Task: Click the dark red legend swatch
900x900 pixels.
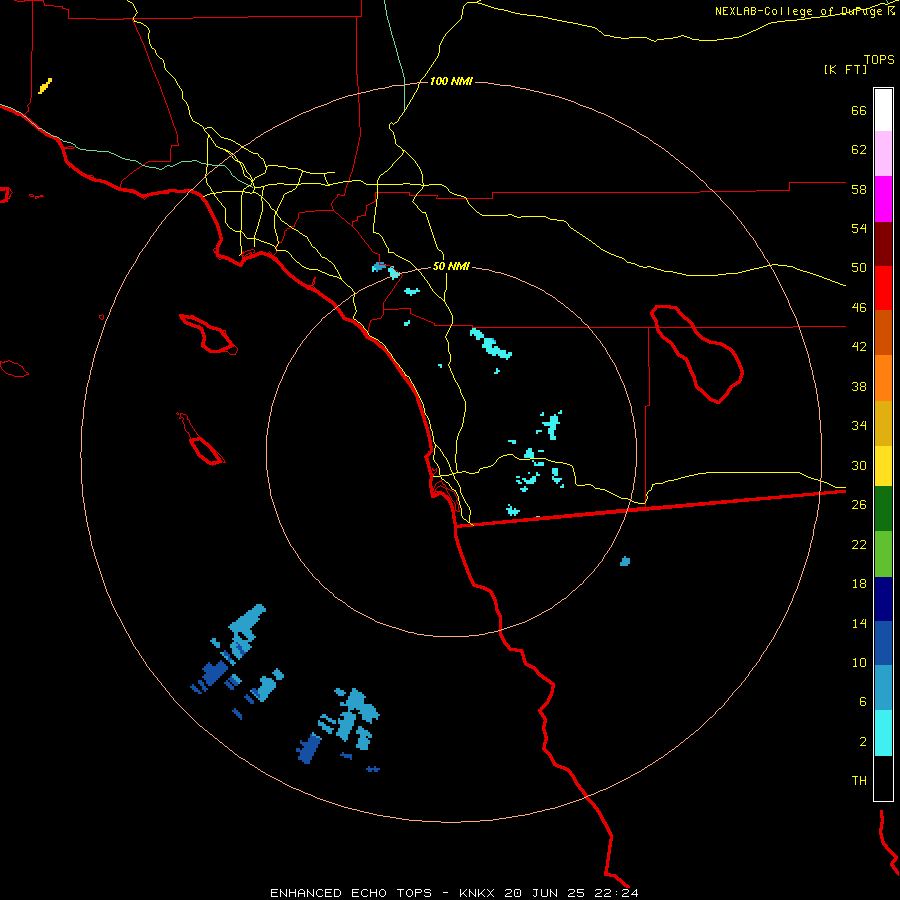Action: click(x=883, y=244)
